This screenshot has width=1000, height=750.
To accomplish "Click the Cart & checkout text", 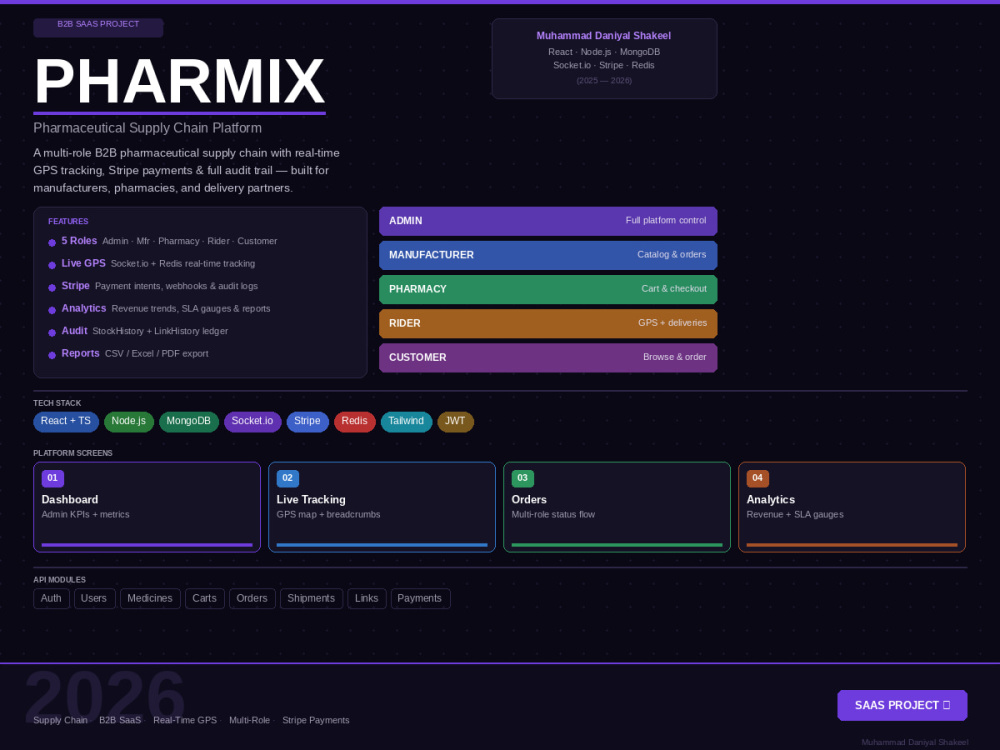I will [x=674, y=289].
